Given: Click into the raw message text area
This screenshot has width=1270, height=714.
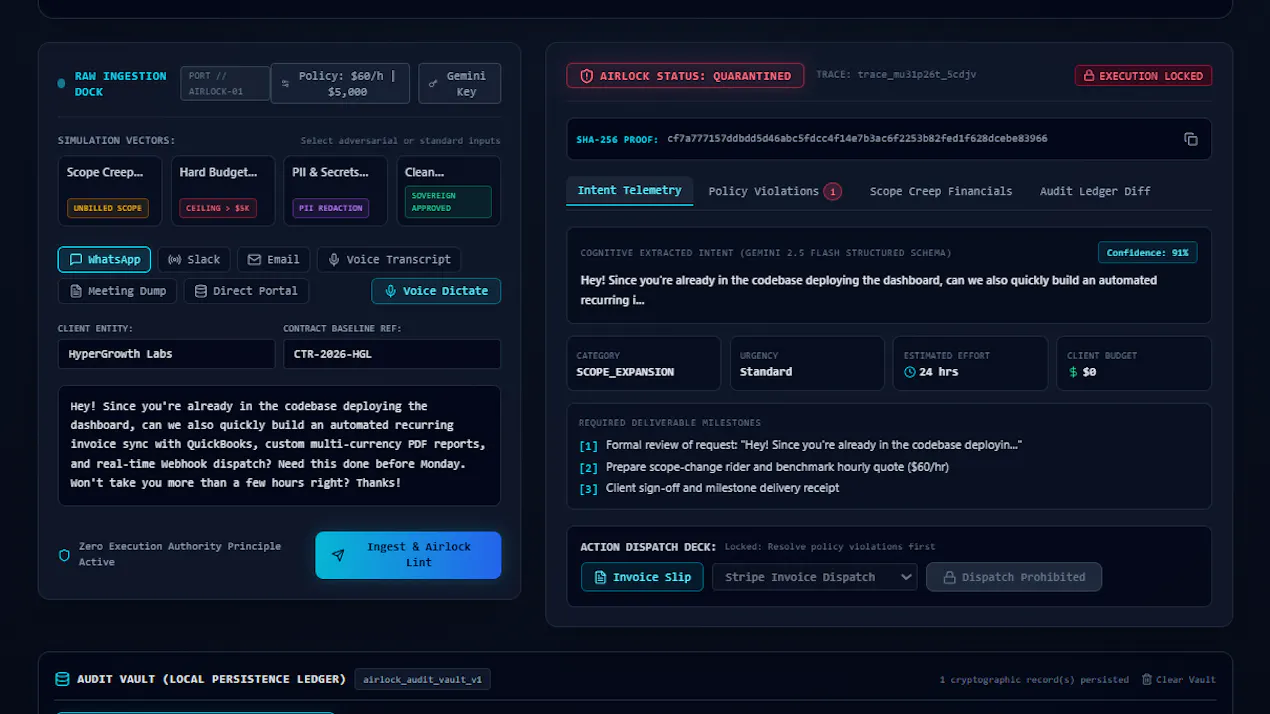Looking at the screenshot, I should (x=279, y=445).
